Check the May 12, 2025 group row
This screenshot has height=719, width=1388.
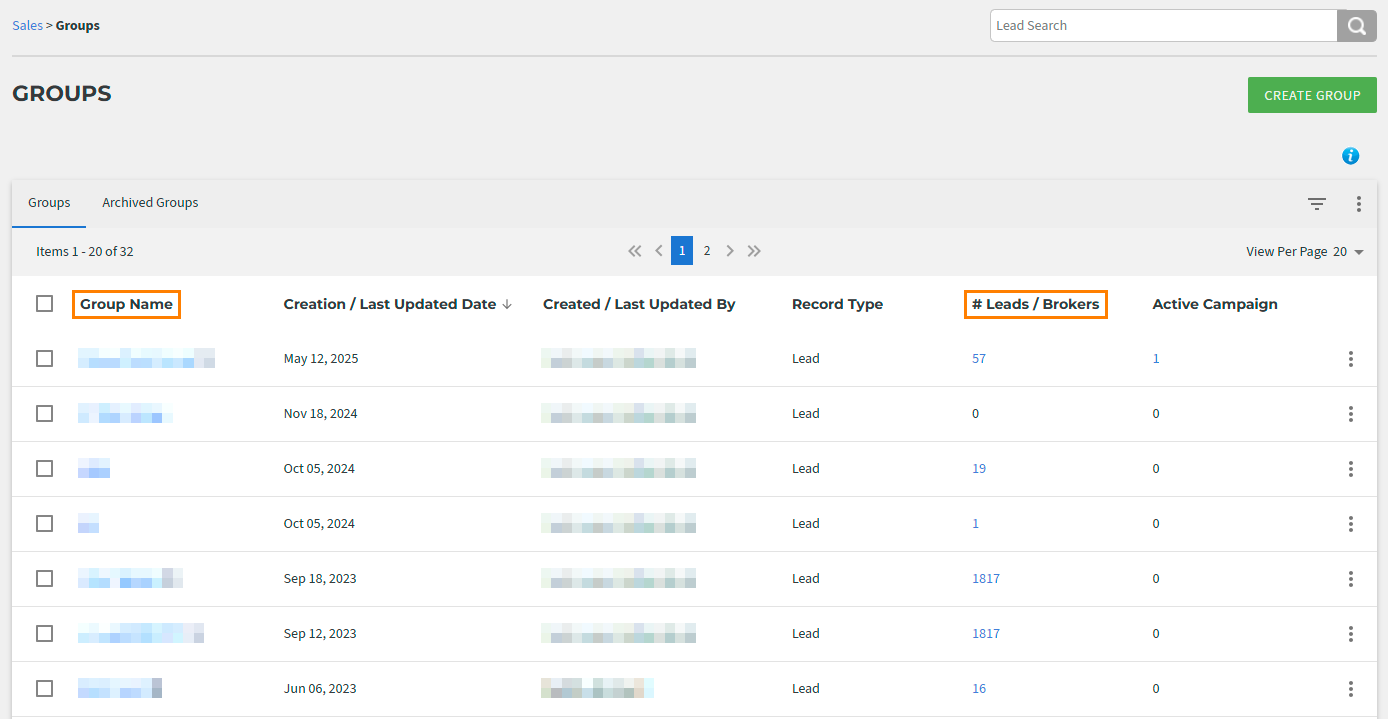(44, 358)
